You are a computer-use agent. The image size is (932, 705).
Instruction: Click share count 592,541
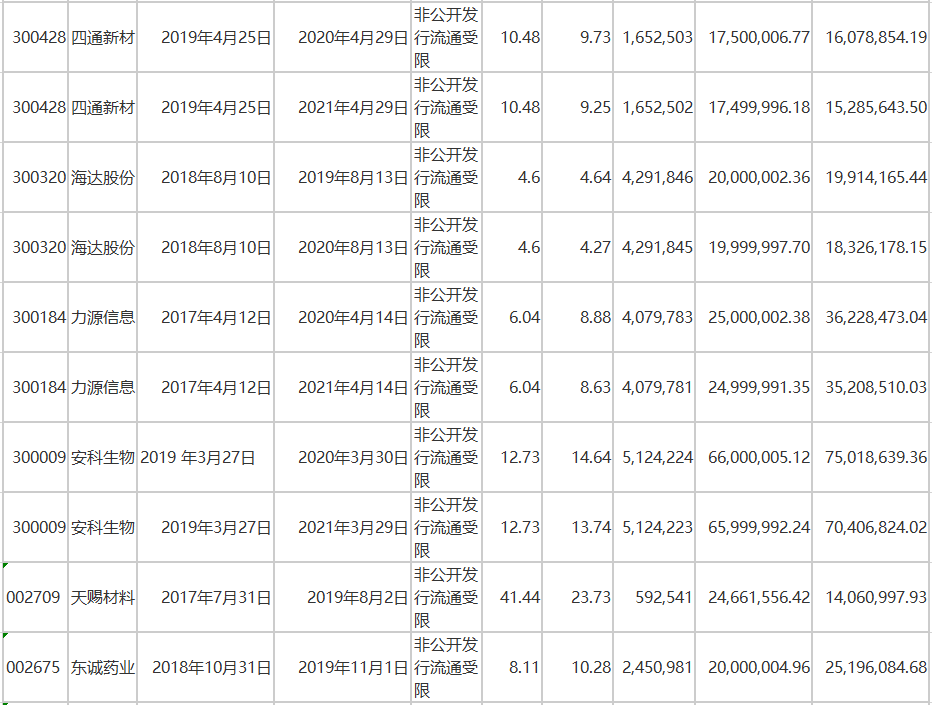click(x=653, y=597)
